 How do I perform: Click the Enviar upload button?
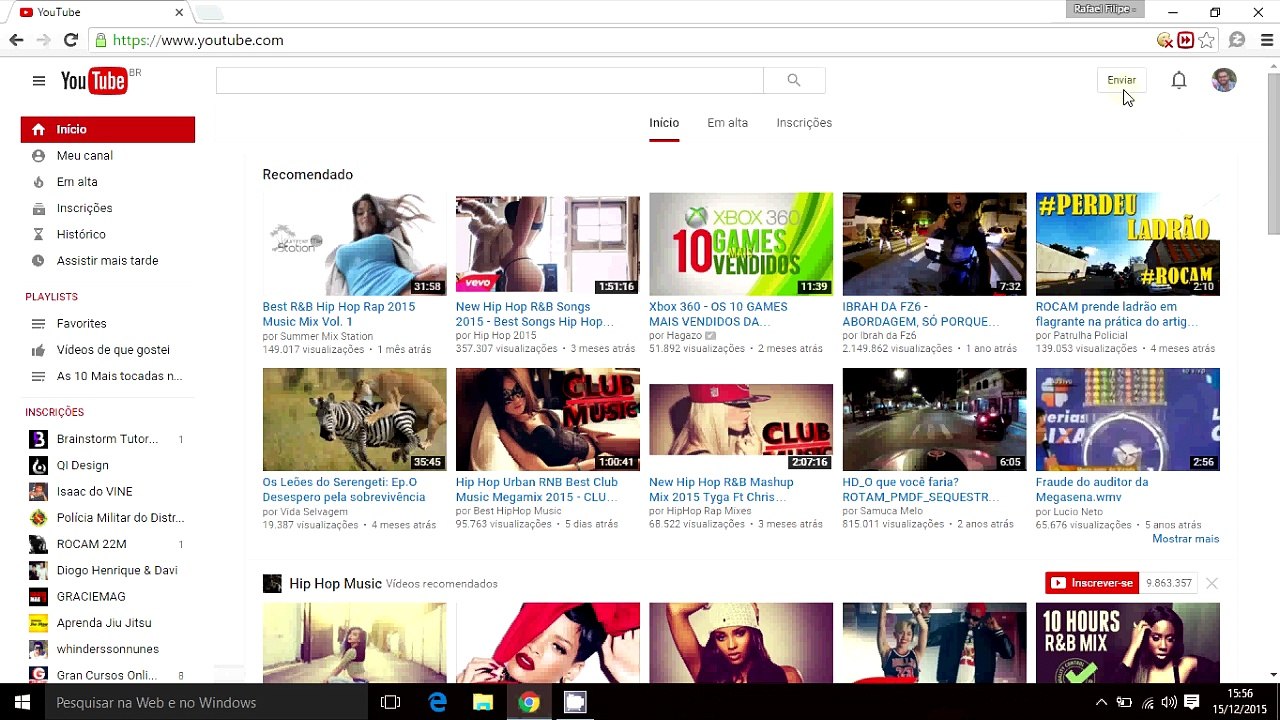tap(1121, 80)
